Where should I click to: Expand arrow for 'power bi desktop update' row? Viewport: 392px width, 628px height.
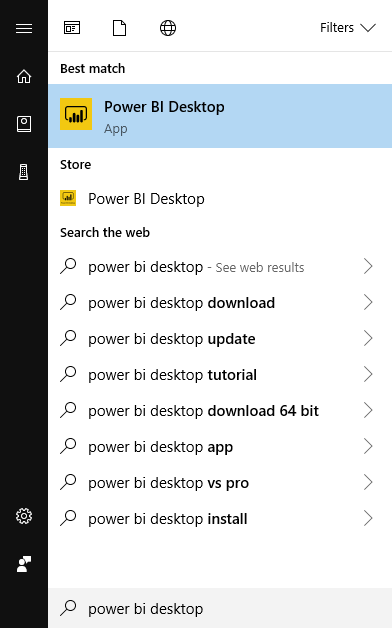(x=368, y=338)
